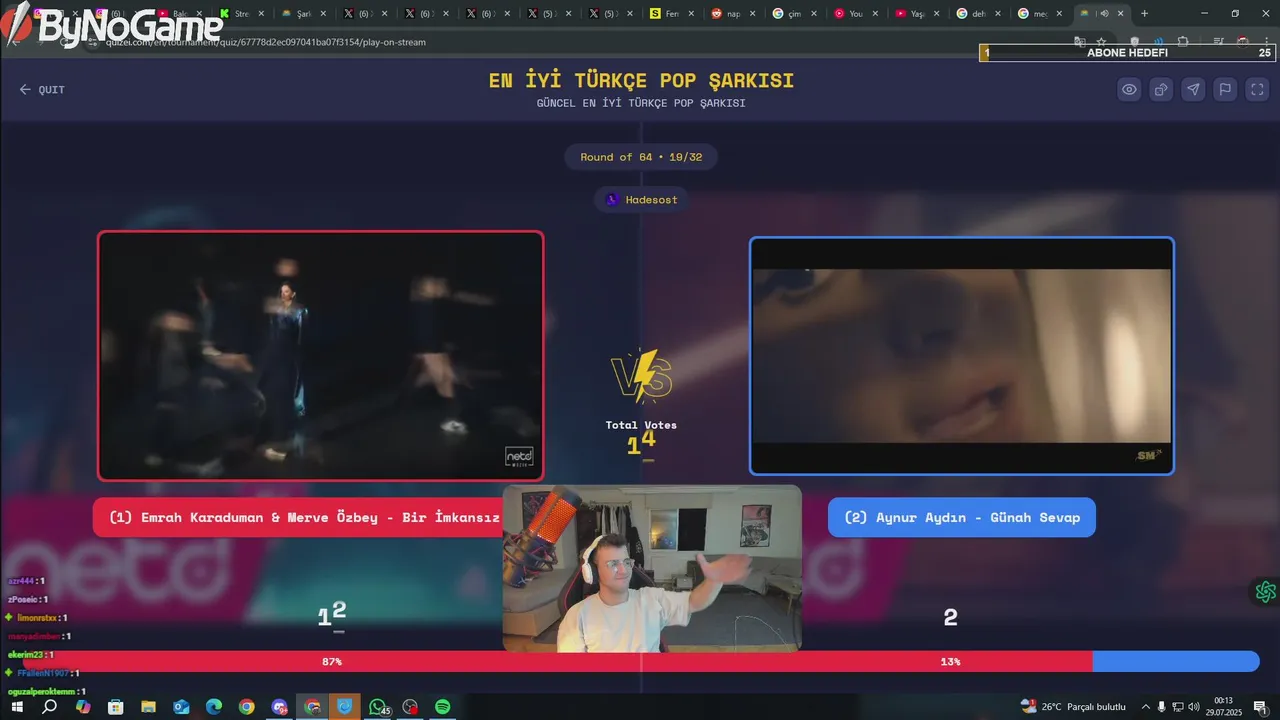Bookmark this page with star icon

tap(1101, 42)
